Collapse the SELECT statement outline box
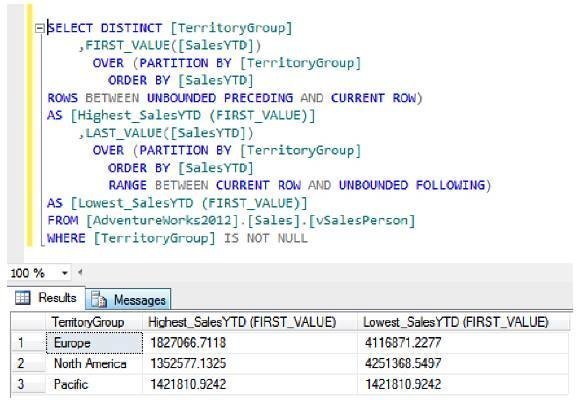This screenshot has height=400, width=580. click(x=40, y=28)
